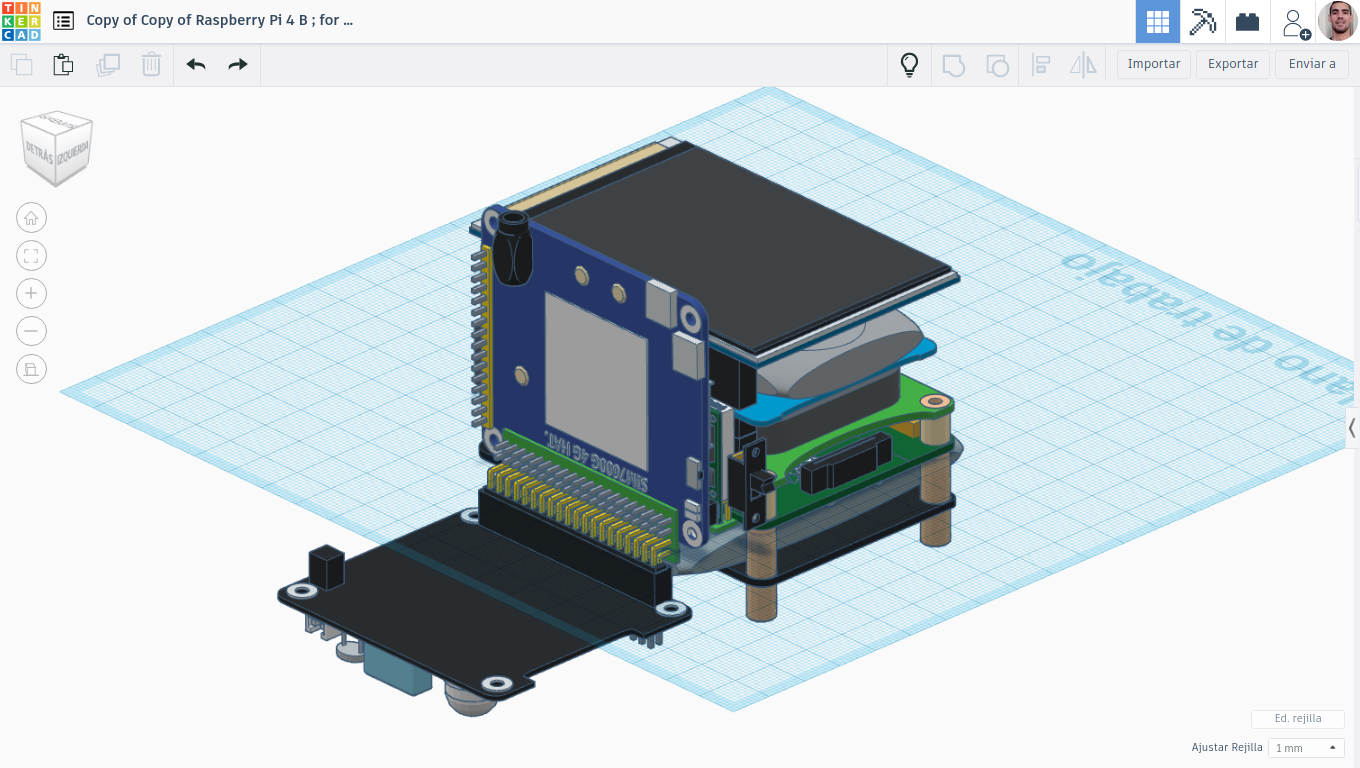The height and width of the screenshot is (768, 1360).
Task: Zoom in with the plus icon
Action: [x=31, y=293]
